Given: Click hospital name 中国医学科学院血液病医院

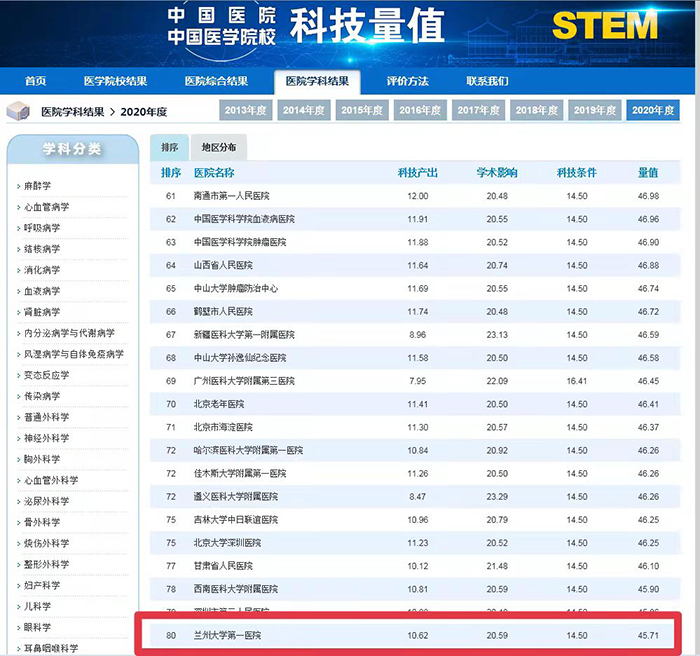Looking at the screenshot, I should pos(244,219).
